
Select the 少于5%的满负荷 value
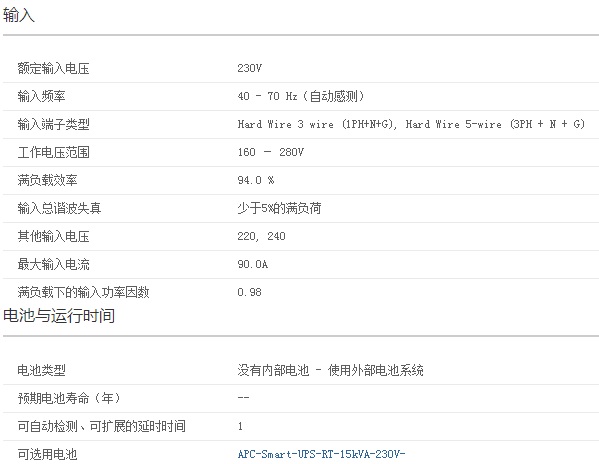click(x=279, y=208)
